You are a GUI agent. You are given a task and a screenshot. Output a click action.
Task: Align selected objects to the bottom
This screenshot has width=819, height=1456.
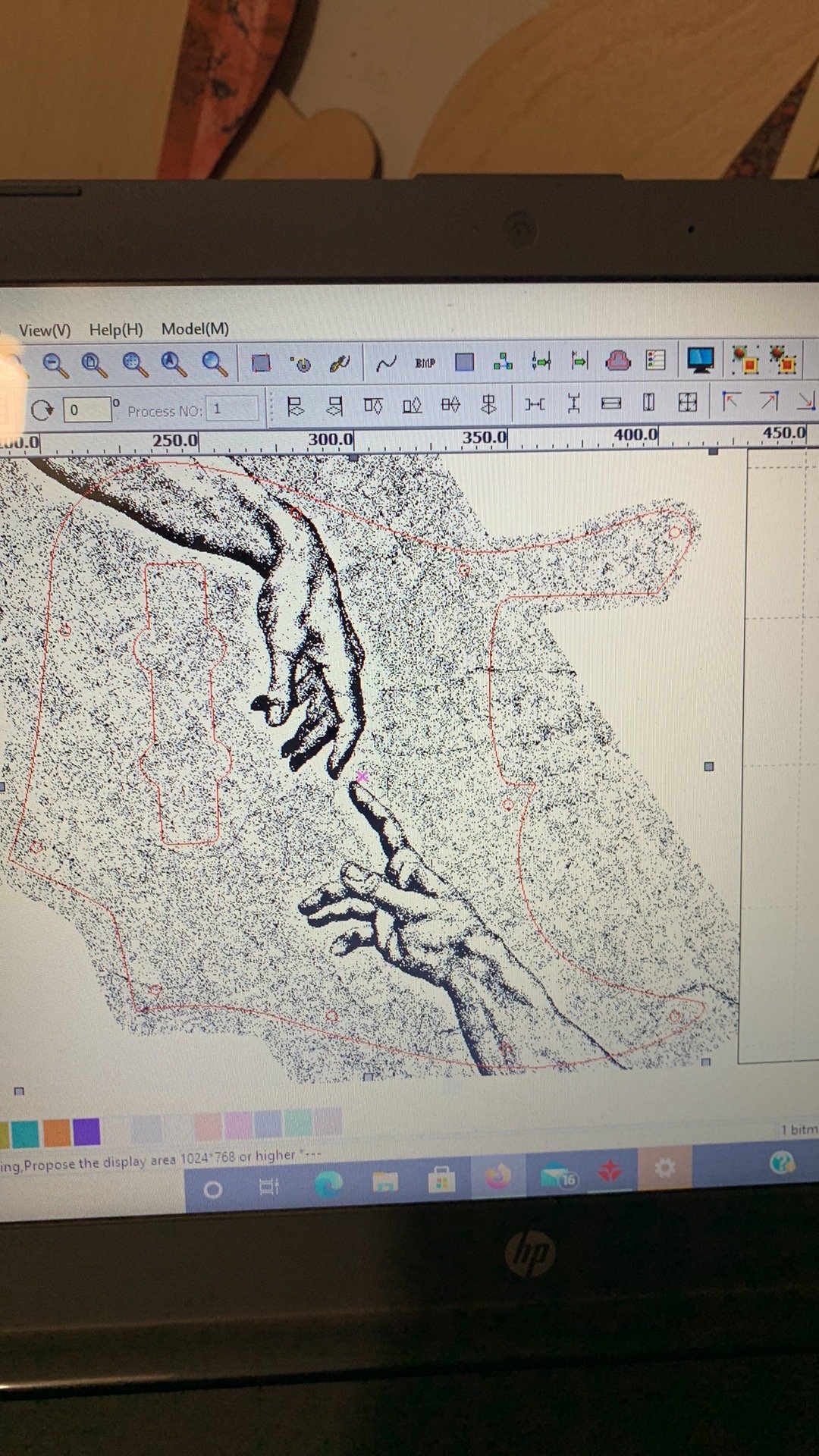coord(412,406)
